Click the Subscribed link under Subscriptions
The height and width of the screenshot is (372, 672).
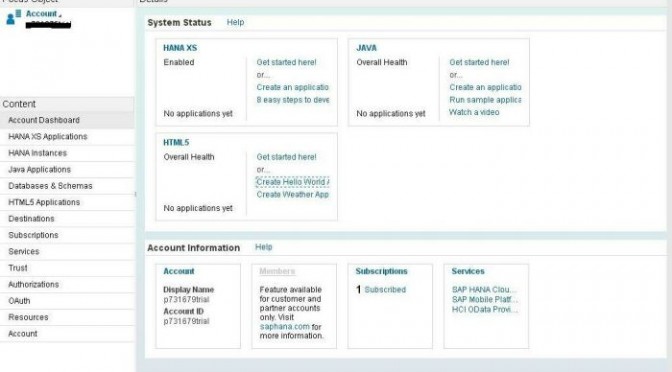pos(385,290)
